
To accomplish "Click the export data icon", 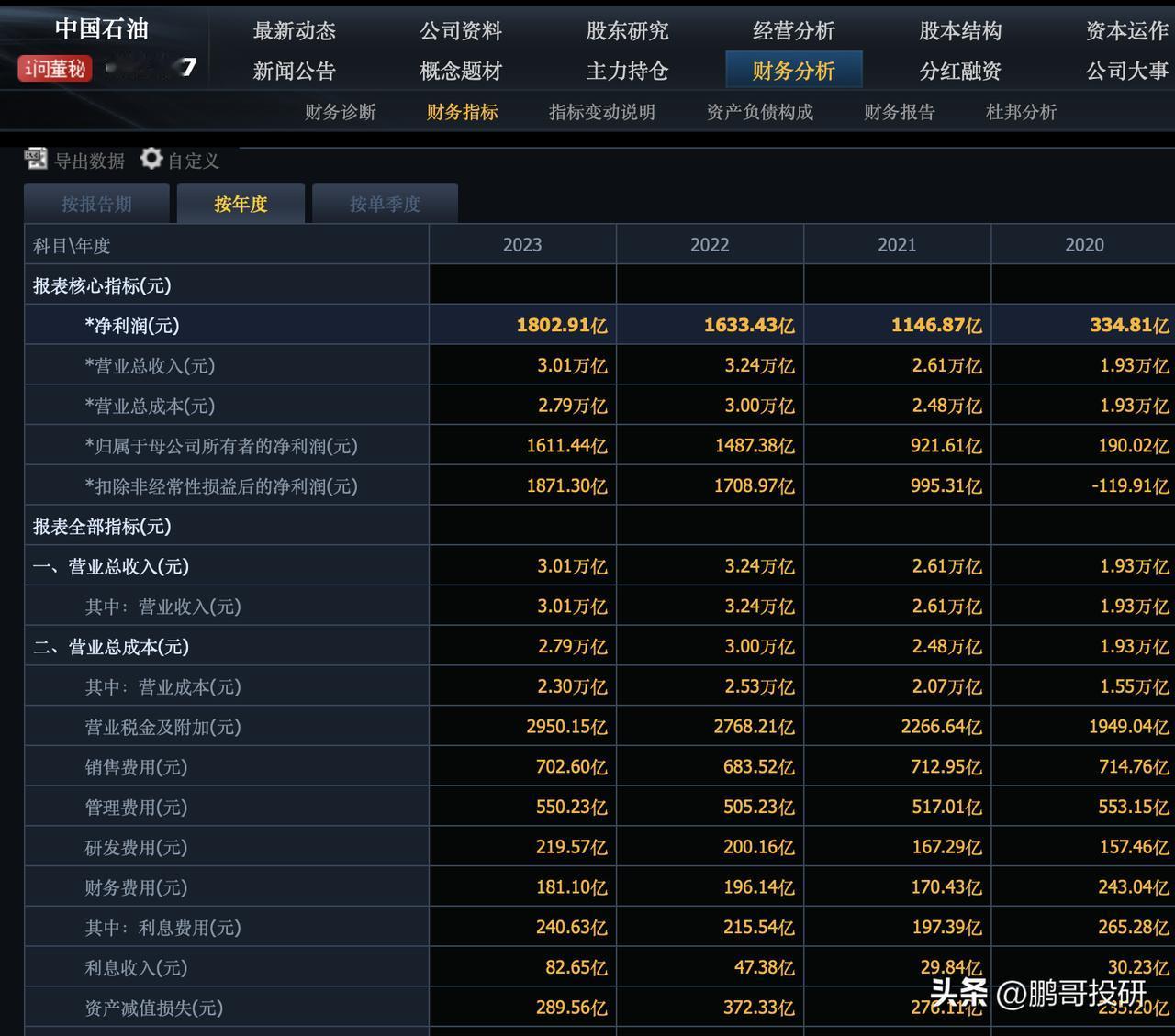I will click(x=36, y=159).
